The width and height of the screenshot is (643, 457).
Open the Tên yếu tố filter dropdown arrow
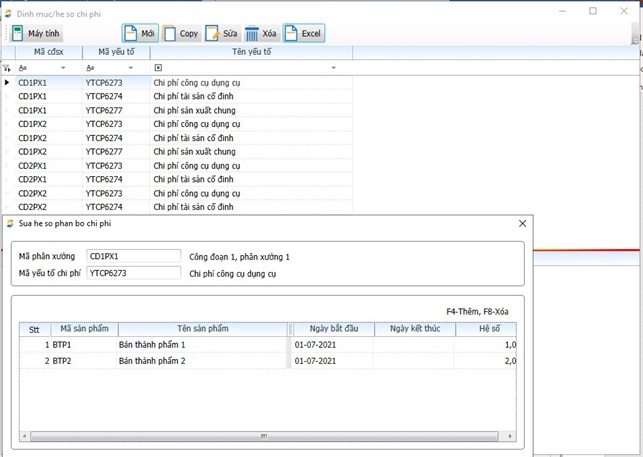point(333,68)
